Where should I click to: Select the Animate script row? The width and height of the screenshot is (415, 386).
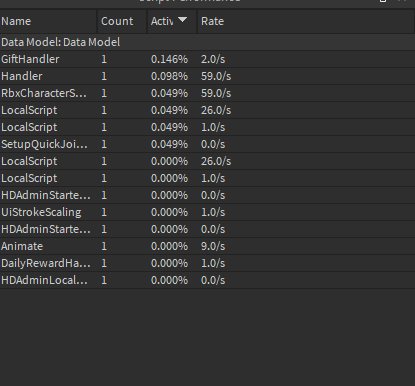[x=207, y=246]
